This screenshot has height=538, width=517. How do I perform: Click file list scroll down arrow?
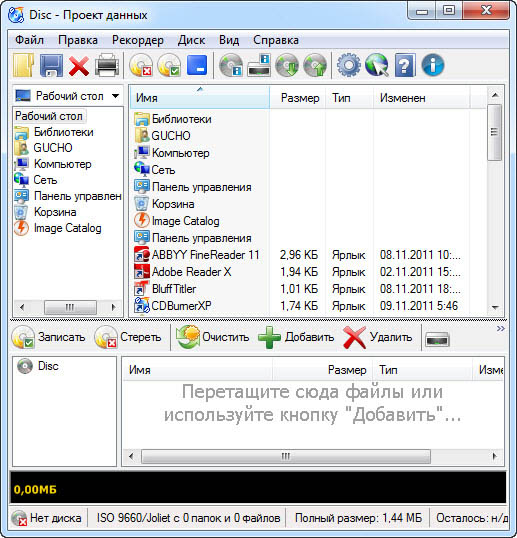(x=495, y=307)
